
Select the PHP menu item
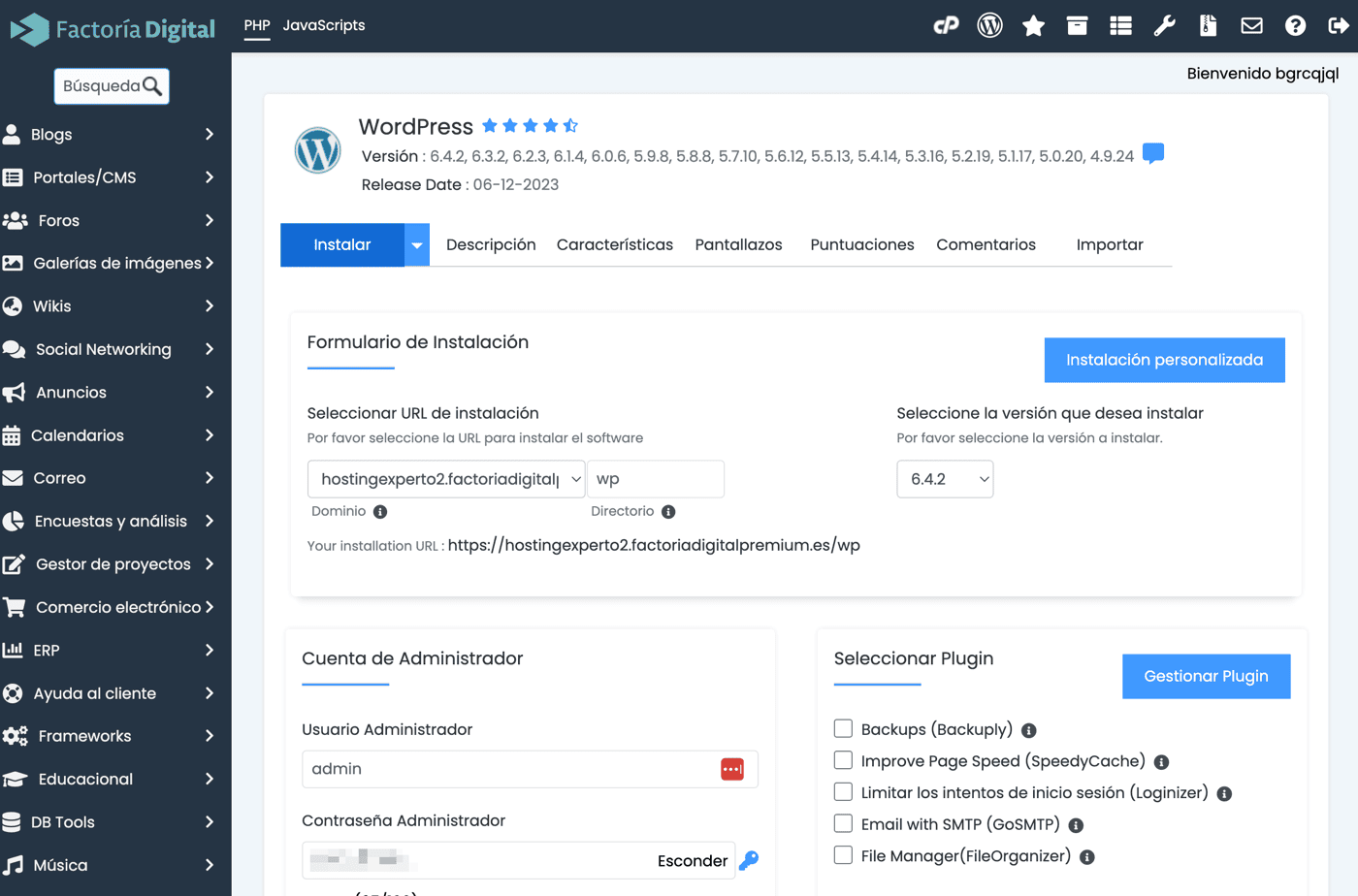pyautogui.click(x=257, y=25)
